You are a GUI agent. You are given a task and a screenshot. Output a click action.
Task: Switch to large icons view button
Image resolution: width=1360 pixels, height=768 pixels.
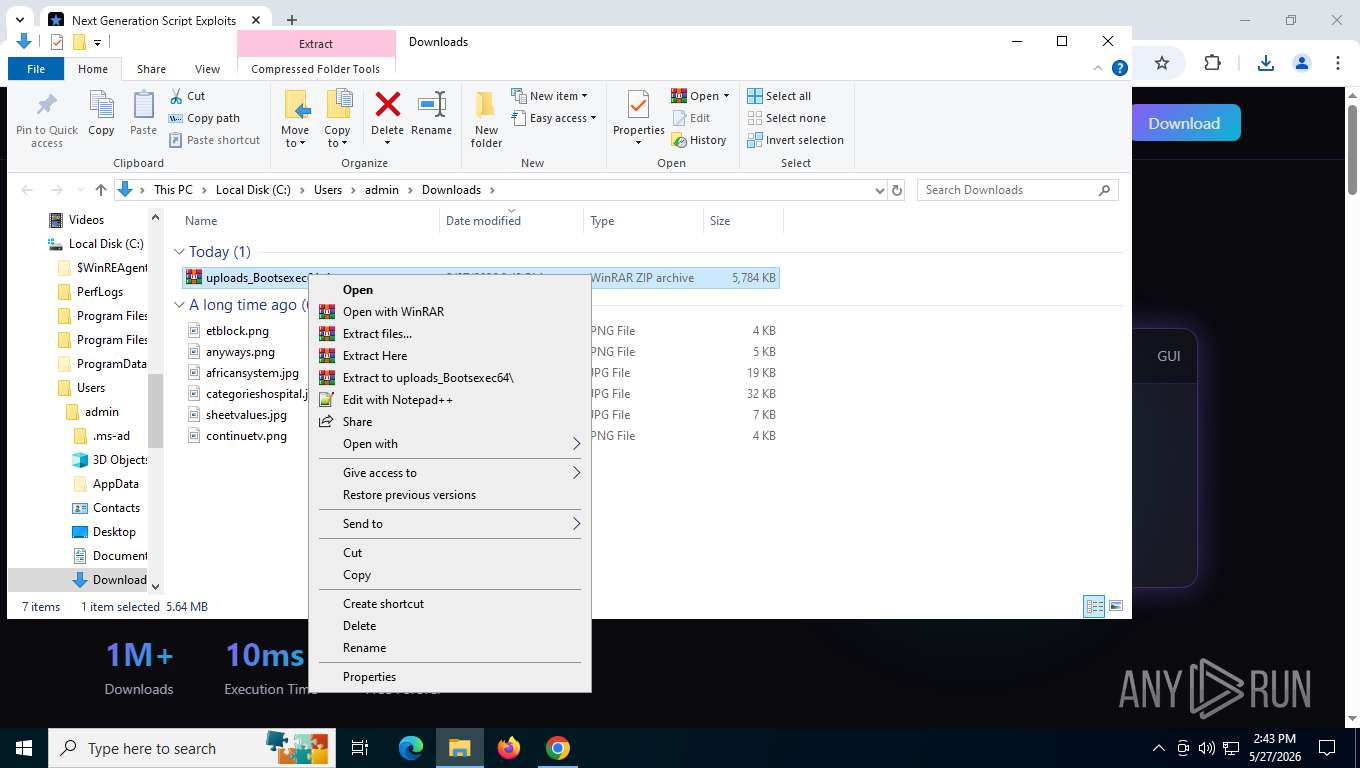coord(1116,606)
